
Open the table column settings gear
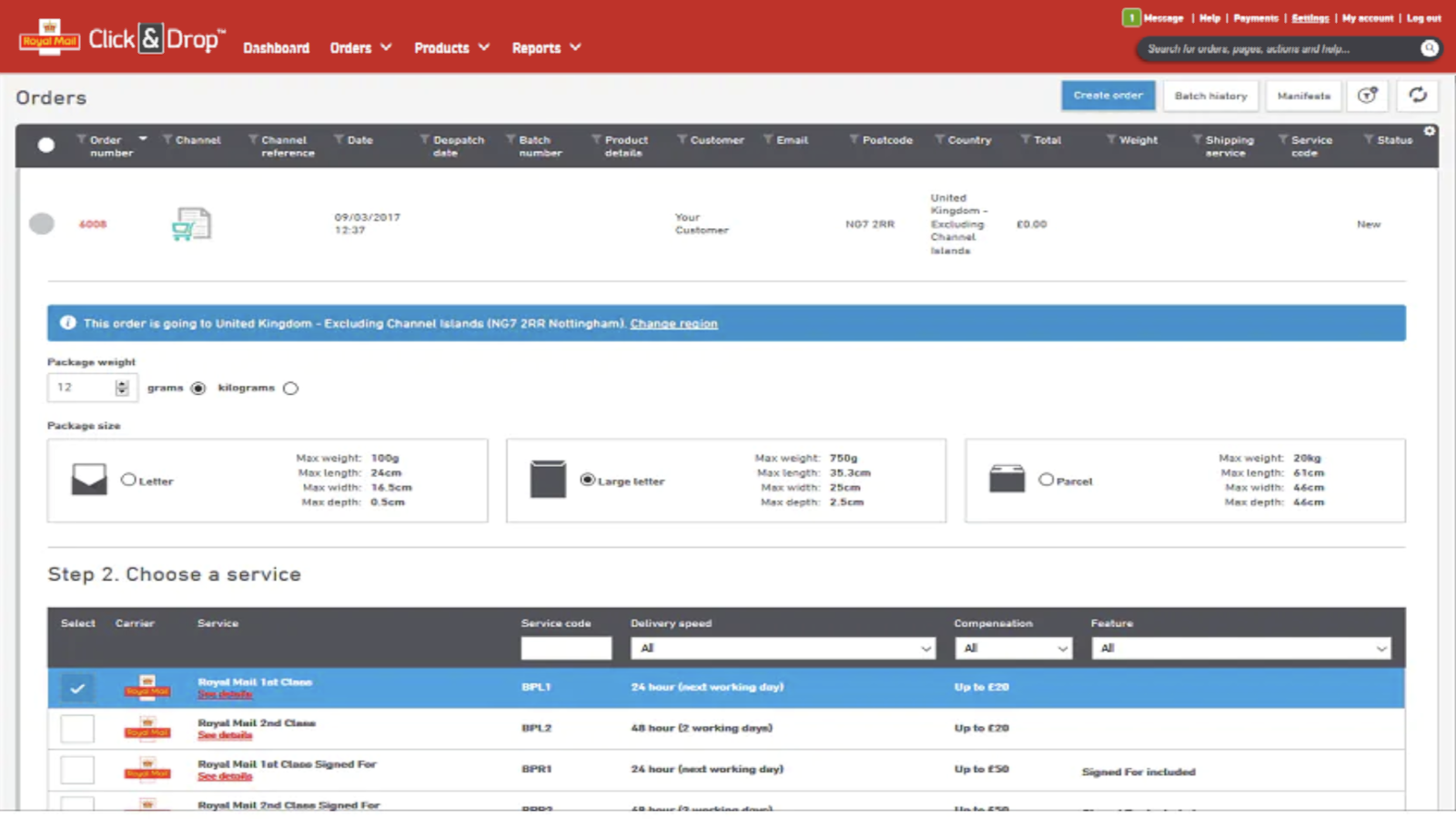pos(1430,131)
